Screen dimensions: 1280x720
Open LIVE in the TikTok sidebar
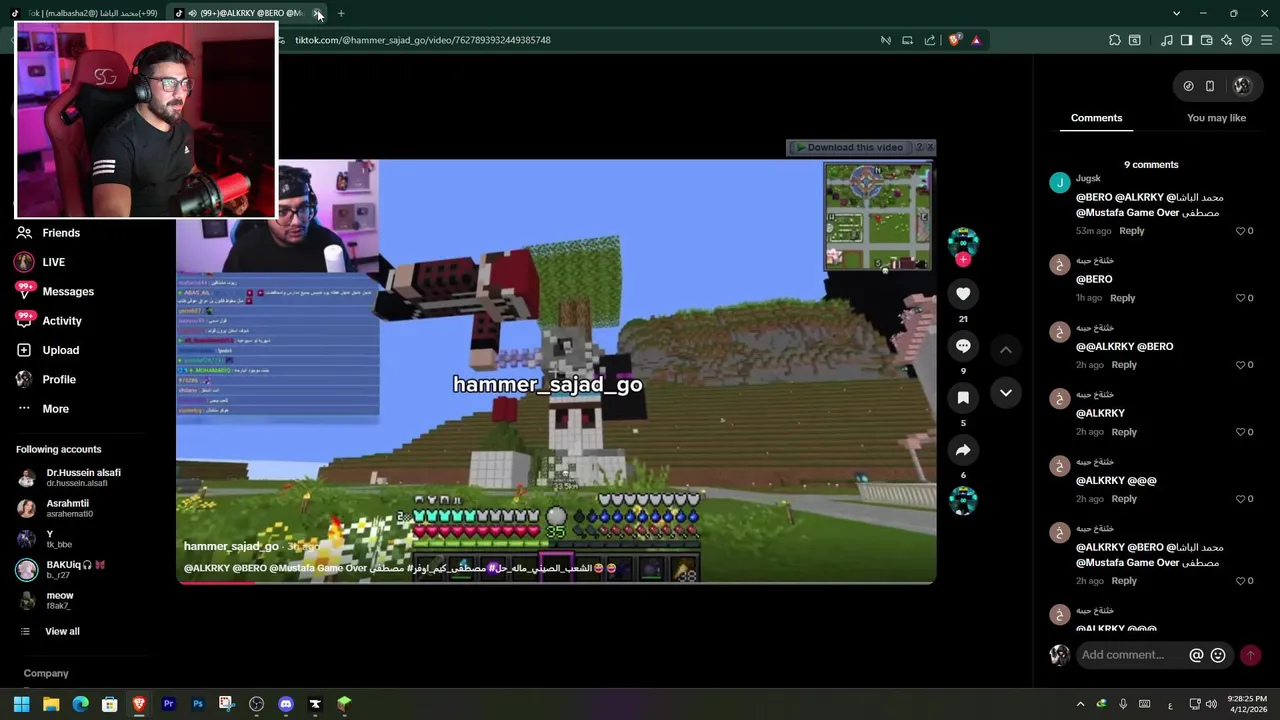tap(53, 262)
